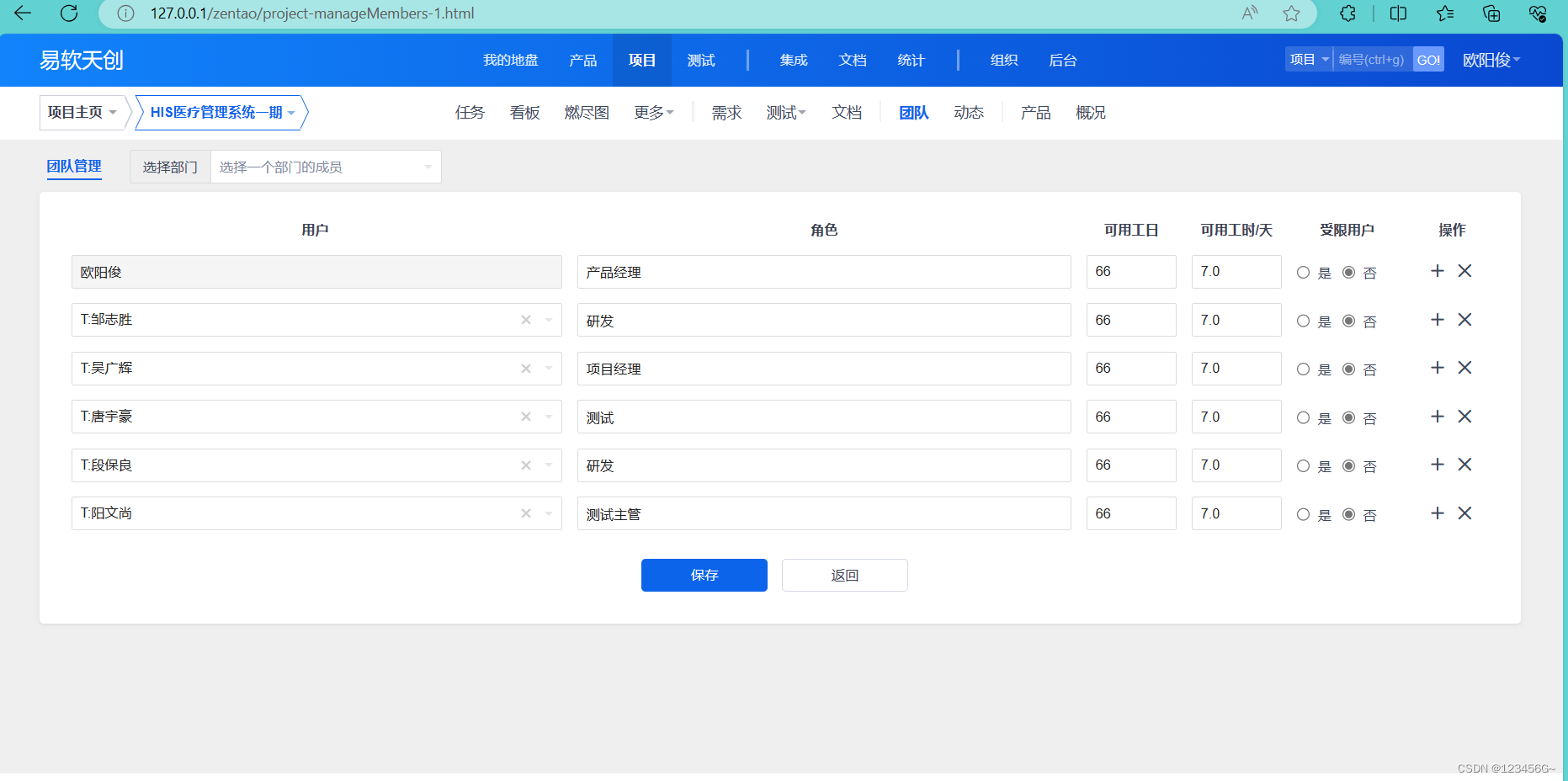Image resolution: width=1568 pixels, height=781 pixels.
Task: Remove the T:段保良 member row
Action: point(1464,465)
